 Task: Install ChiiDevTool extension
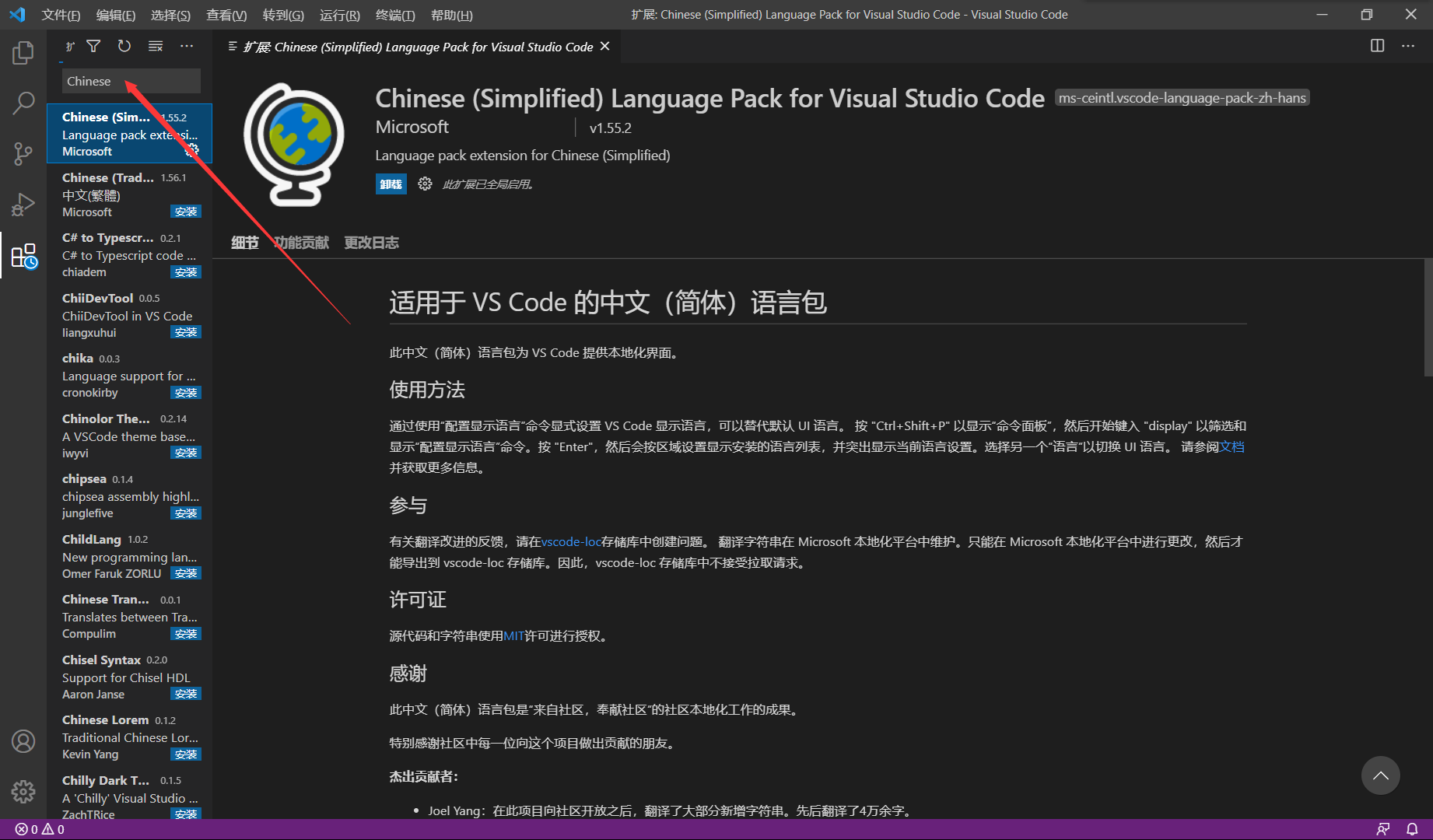[186, 332]
